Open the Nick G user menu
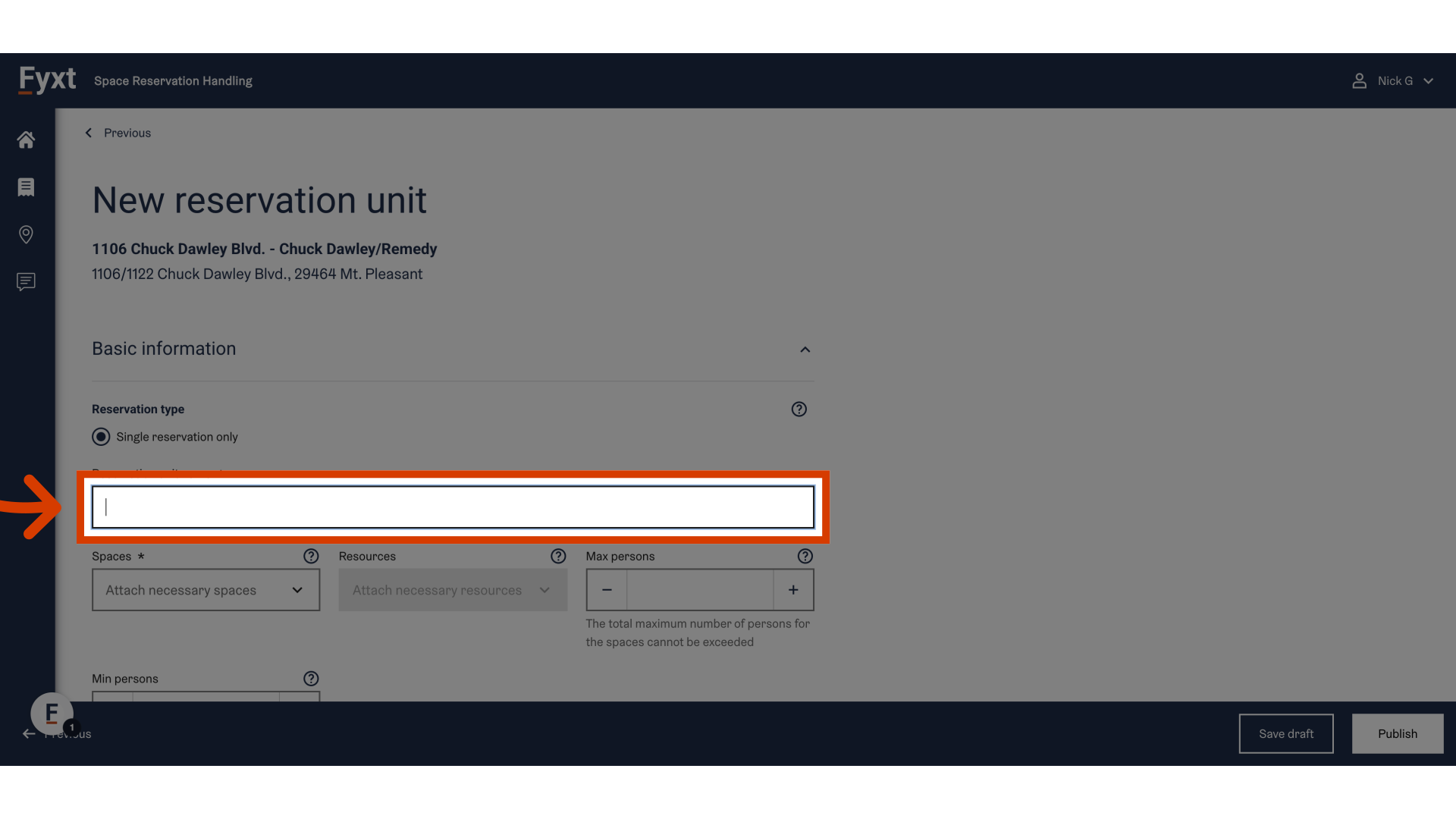The image size is (1456, 819). [x=1393, y=81]
